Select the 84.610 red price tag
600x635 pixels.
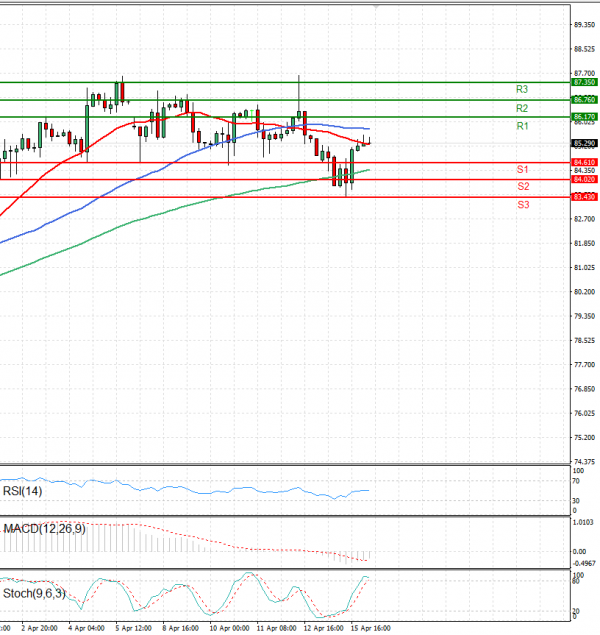[x=584, y=162]
